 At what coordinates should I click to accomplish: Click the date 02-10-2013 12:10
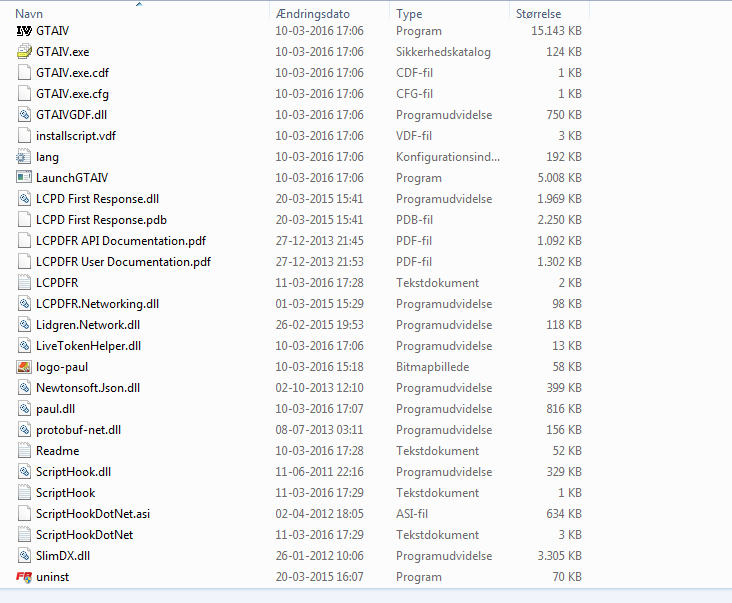[319, 388]
